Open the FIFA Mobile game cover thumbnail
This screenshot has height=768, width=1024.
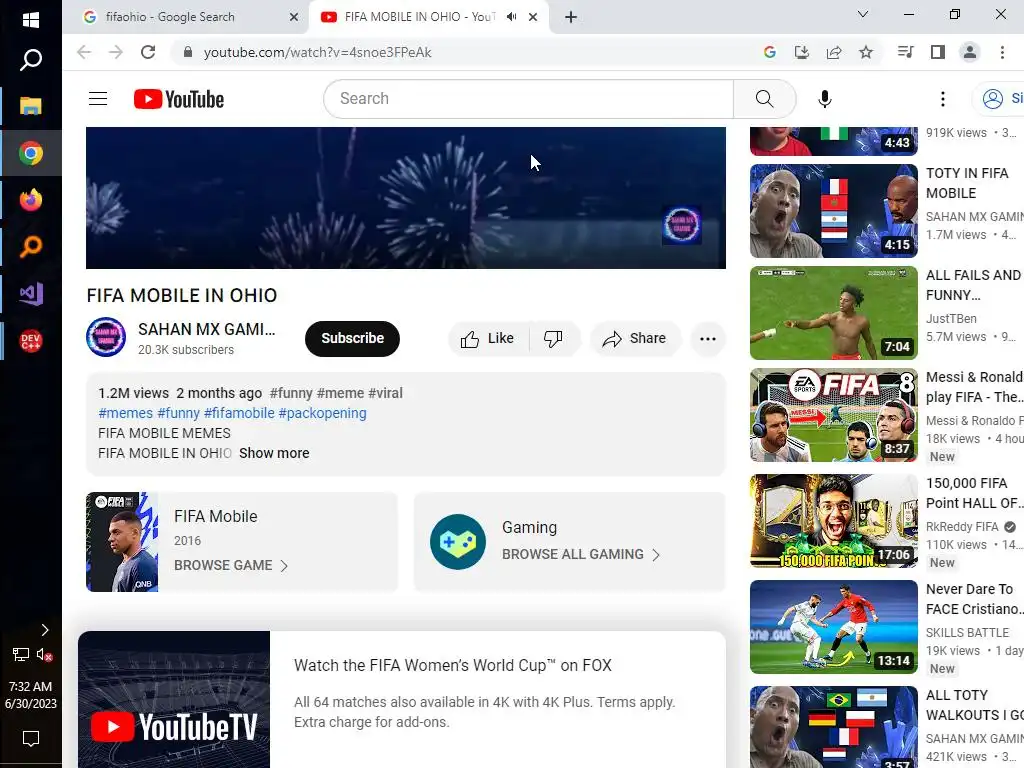click(122, 542)
